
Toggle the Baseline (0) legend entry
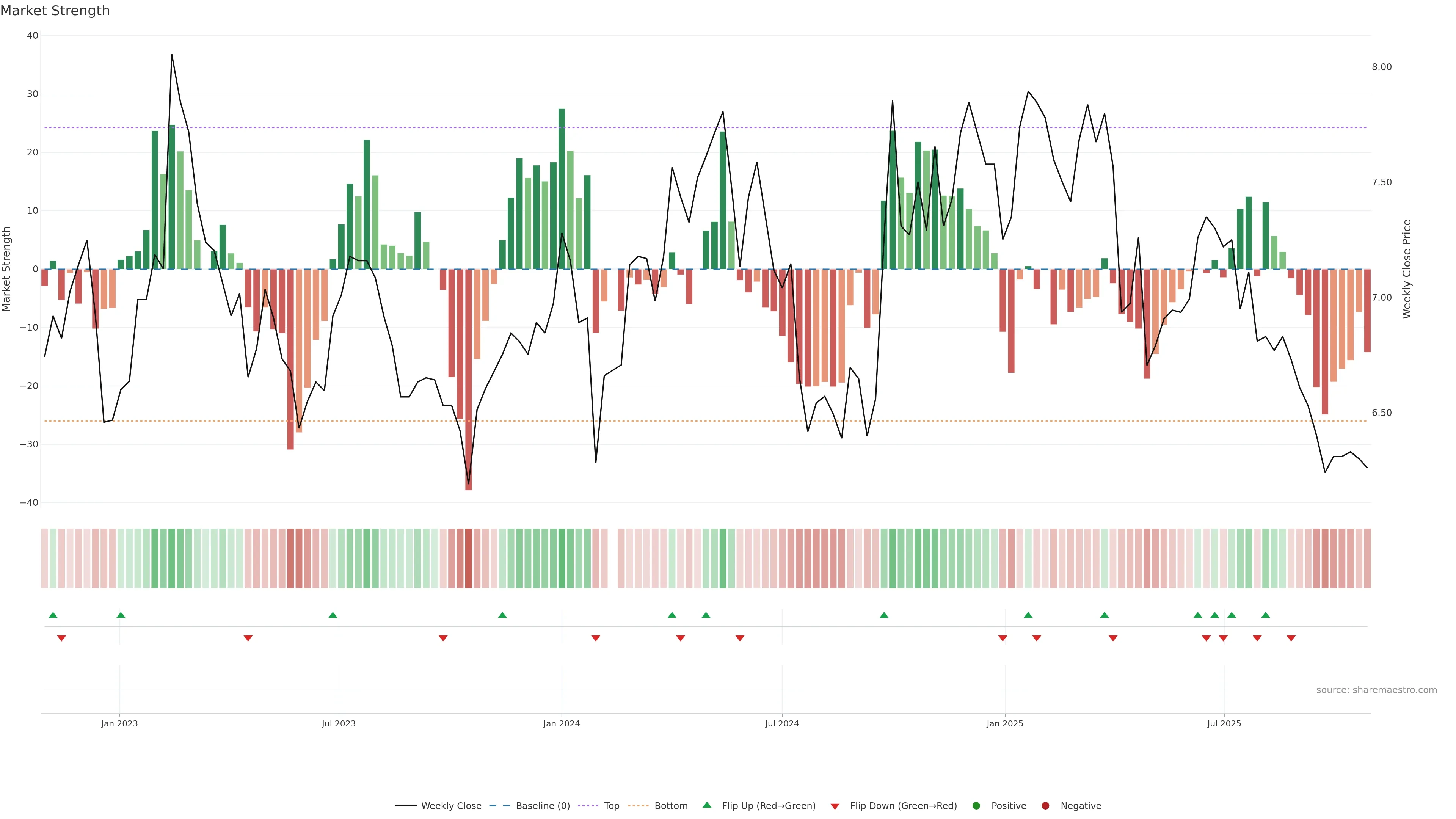(x=543, y=806)
